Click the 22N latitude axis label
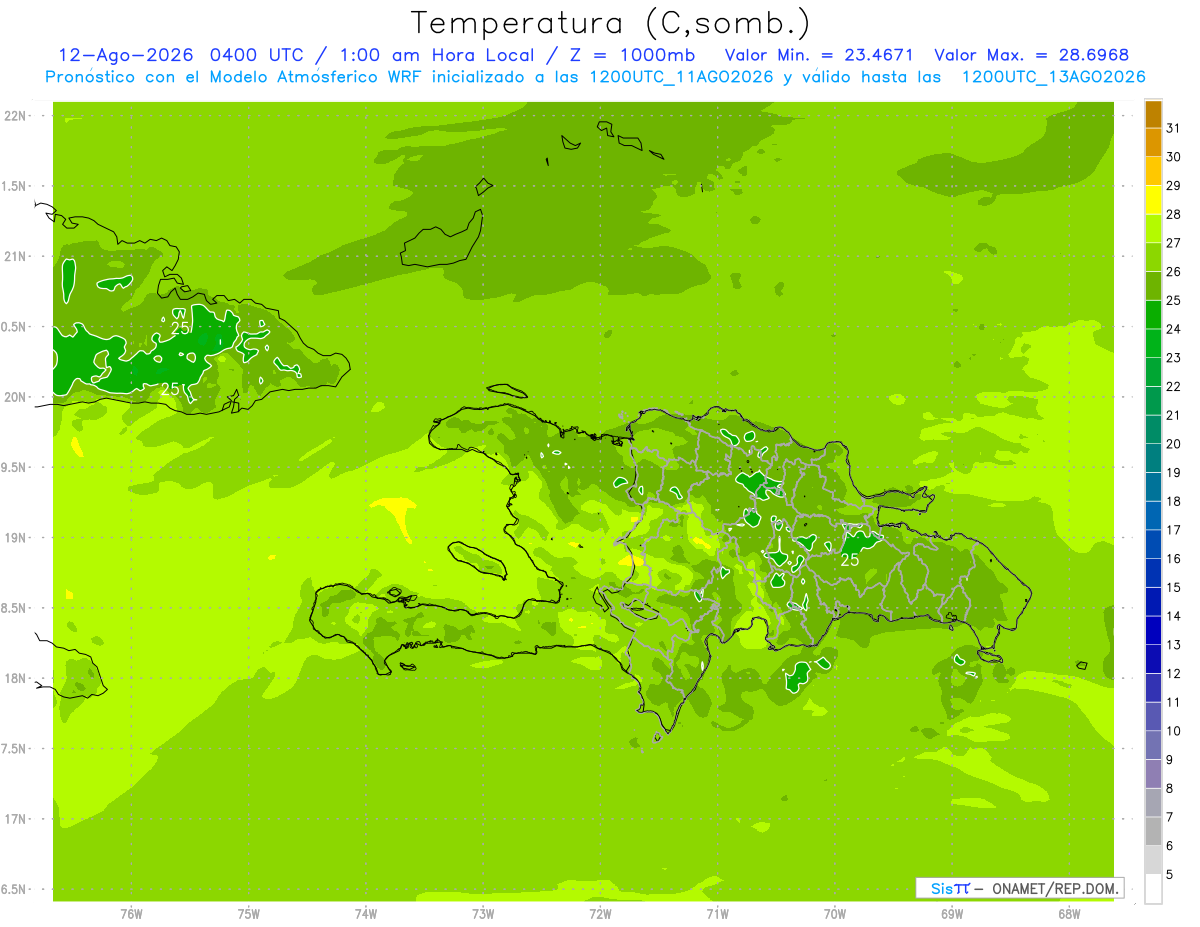This screenshot has height=927, width=1200. tap(14, 115)
